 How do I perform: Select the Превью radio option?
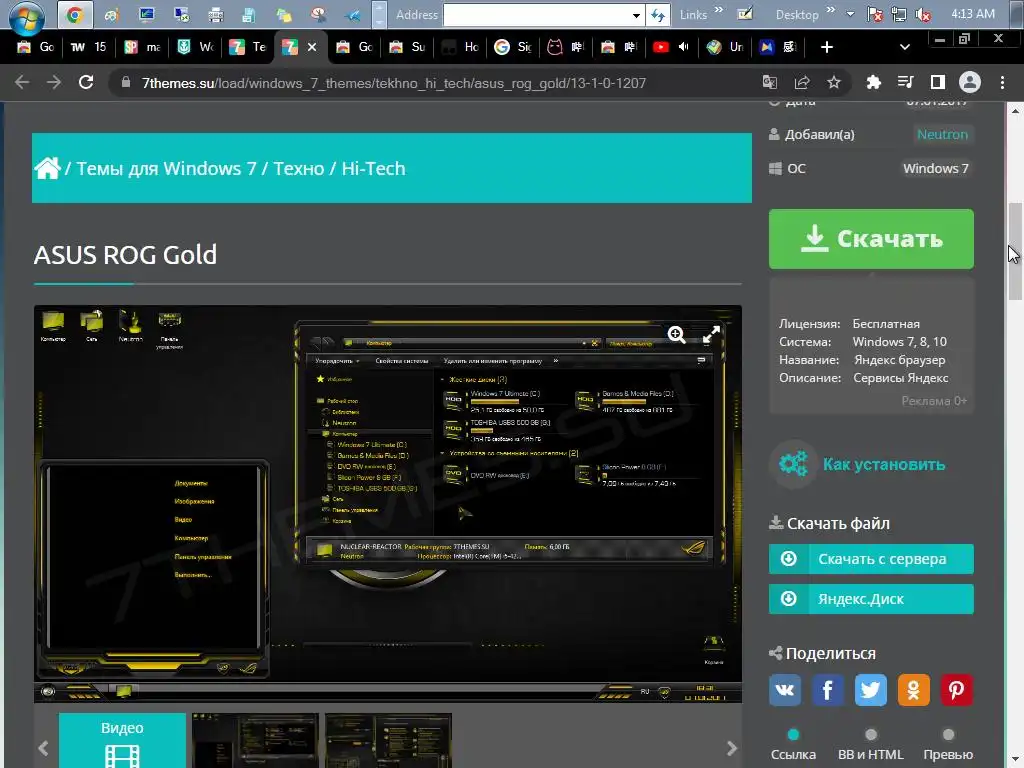tap(948, 735)
